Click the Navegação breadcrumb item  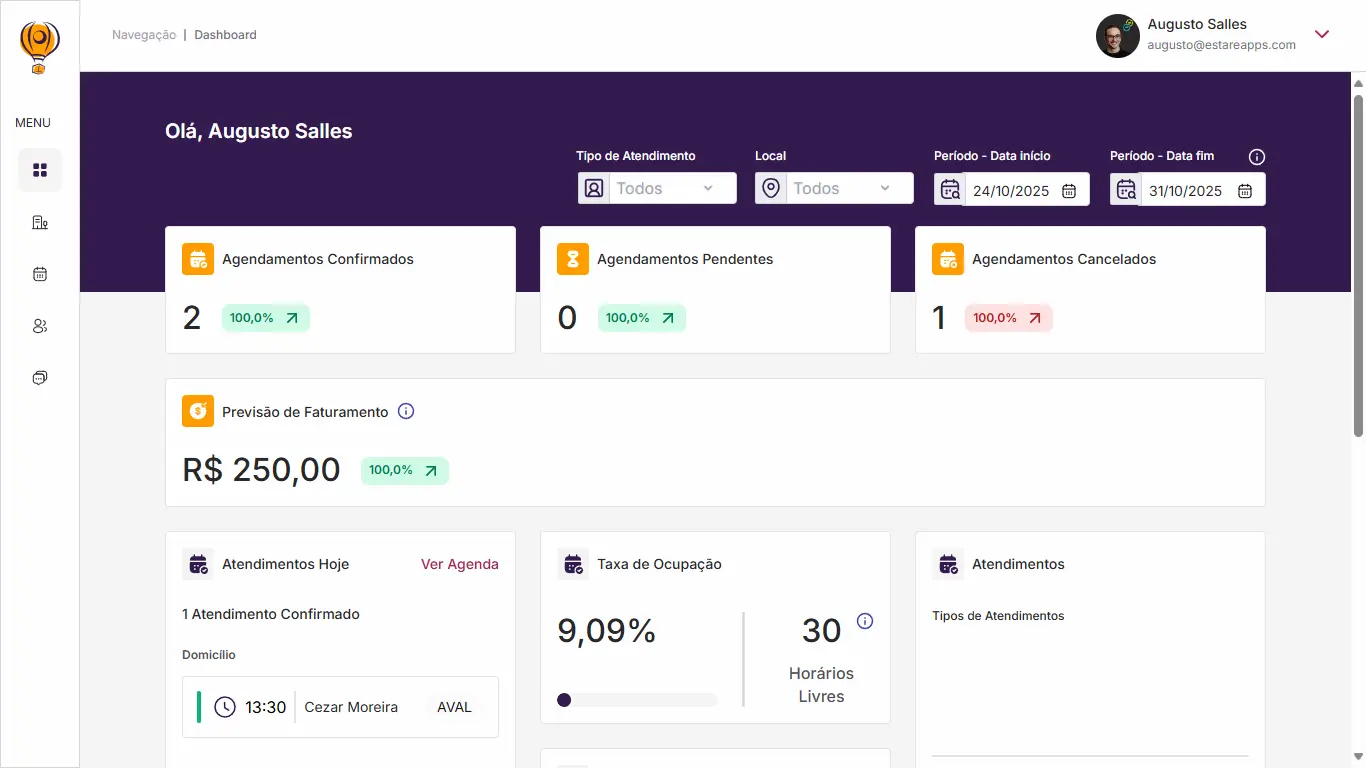144,35
